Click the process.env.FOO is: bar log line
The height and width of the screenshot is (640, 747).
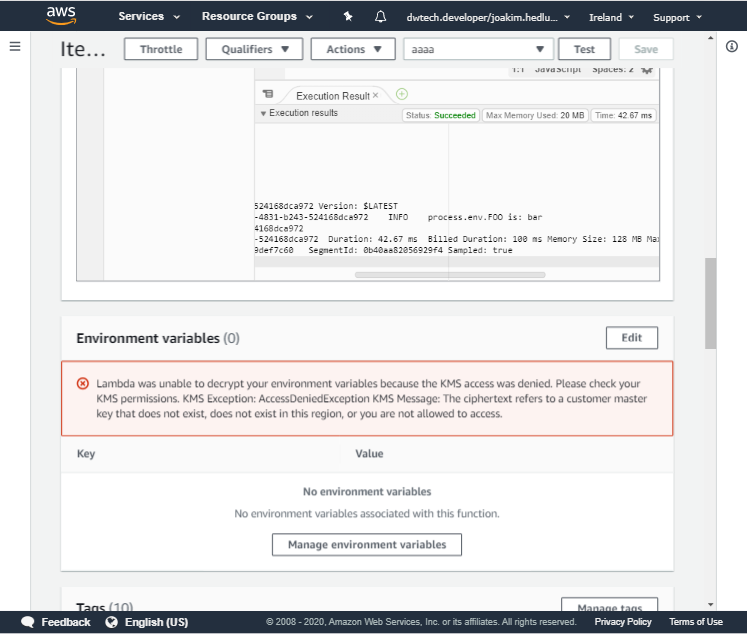[x=485, y=217]
